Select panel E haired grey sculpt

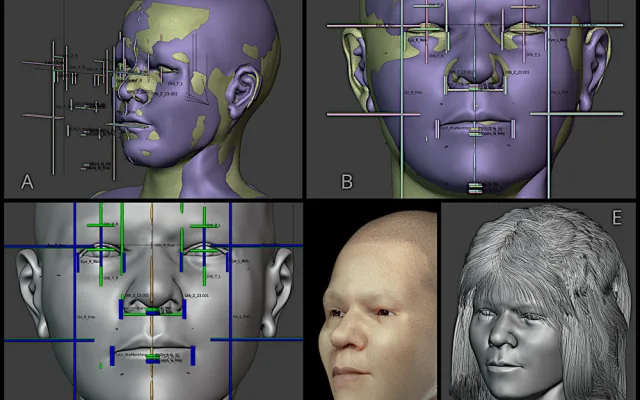(540, 301)
